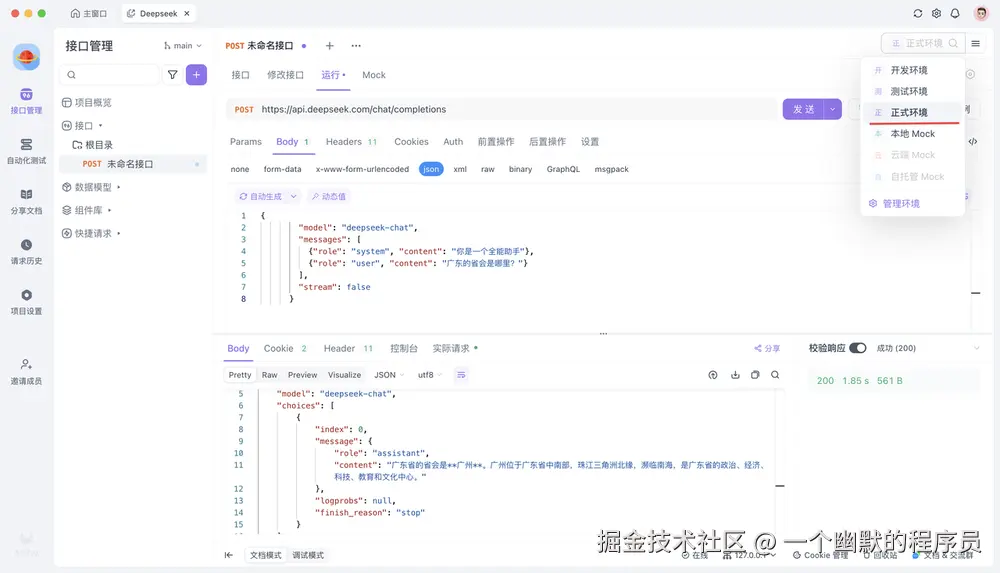The width and height of the screenshot is (1000, 573).
Task: Open the auto-generate dropdown arrow
Action: click(x=293, y=197)
